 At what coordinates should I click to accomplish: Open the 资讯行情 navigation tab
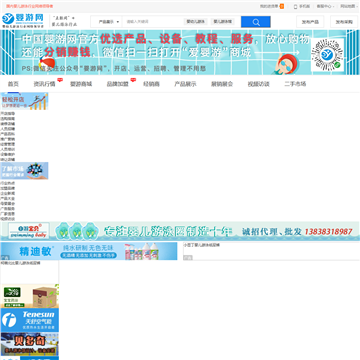click(x=44, y=84)
